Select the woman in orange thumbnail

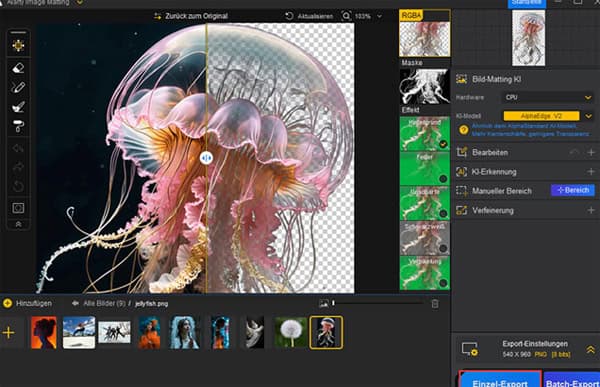click(149, 333)
